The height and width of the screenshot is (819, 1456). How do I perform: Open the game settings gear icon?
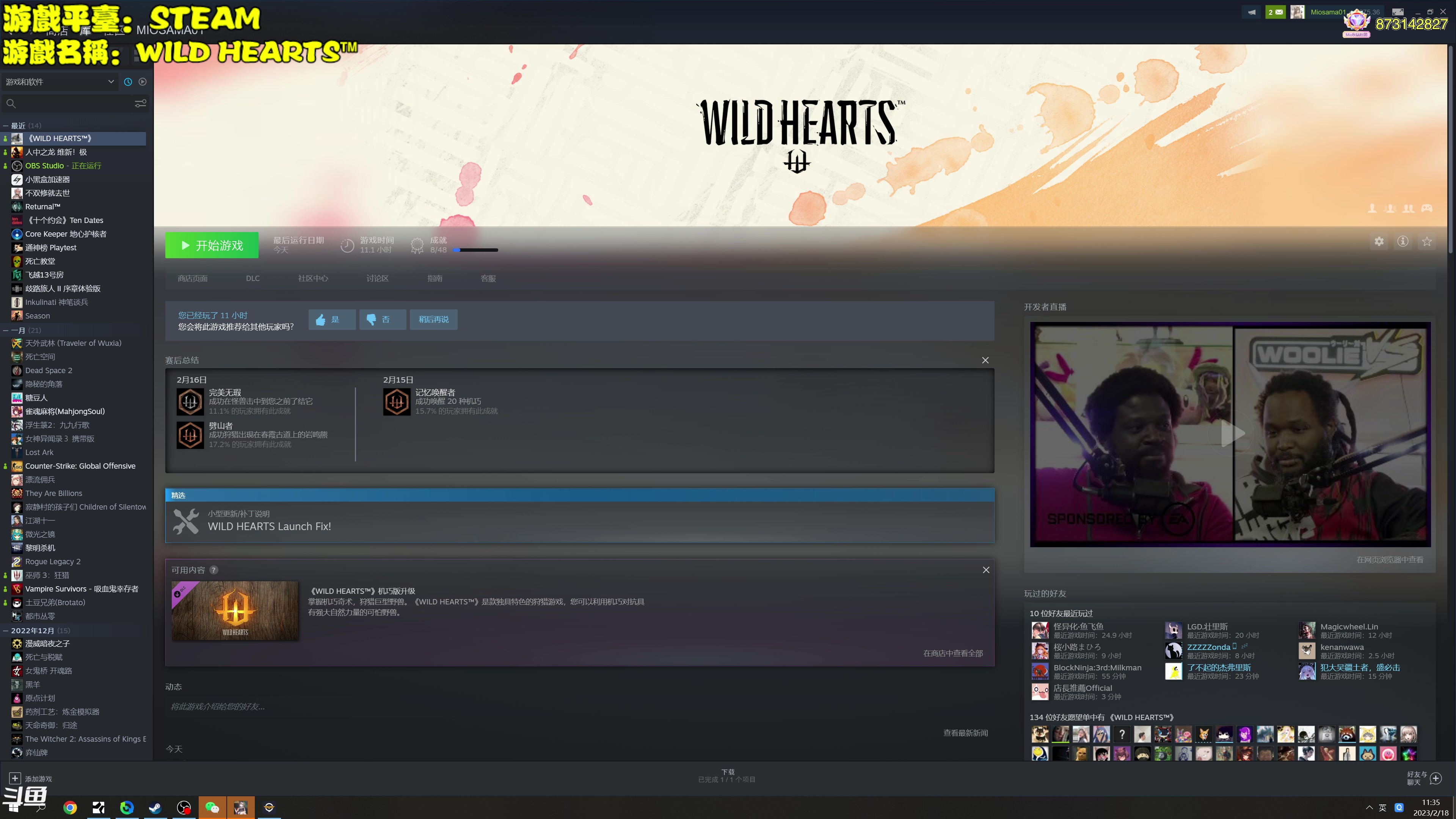(x=1379, y=242)
